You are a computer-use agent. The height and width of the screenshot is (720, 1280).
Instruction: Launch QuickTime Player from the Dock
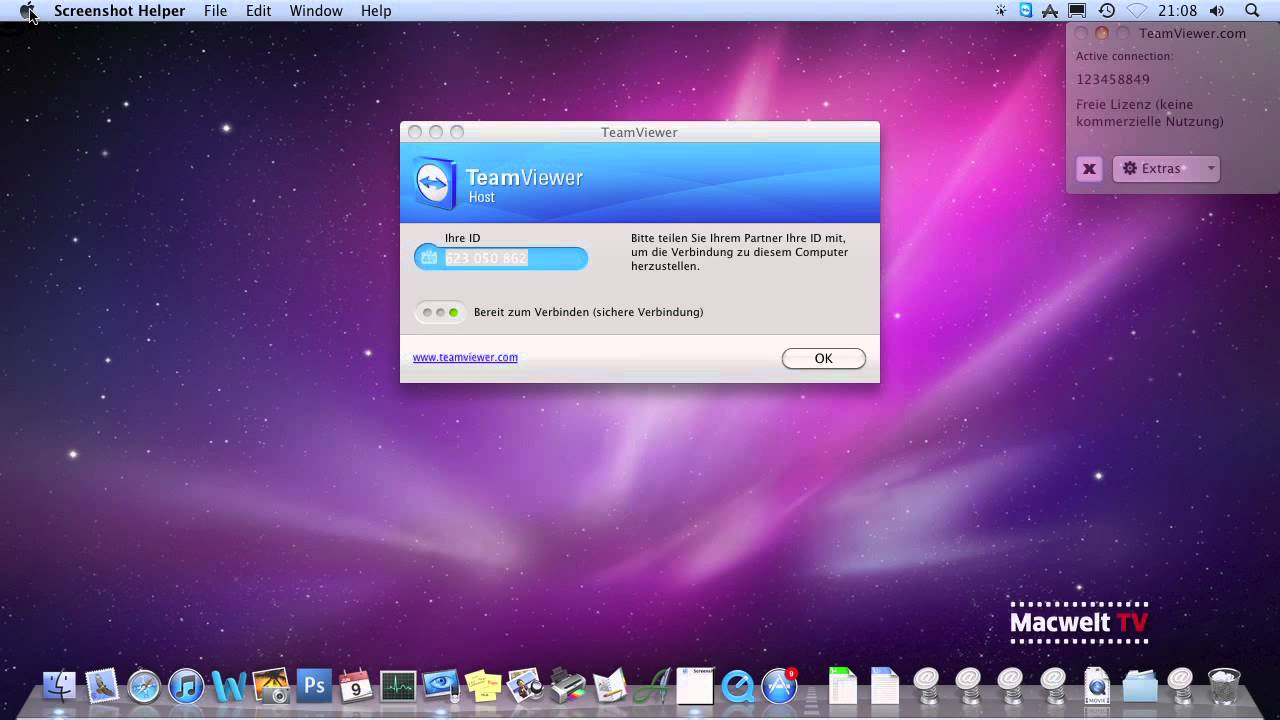738,686
